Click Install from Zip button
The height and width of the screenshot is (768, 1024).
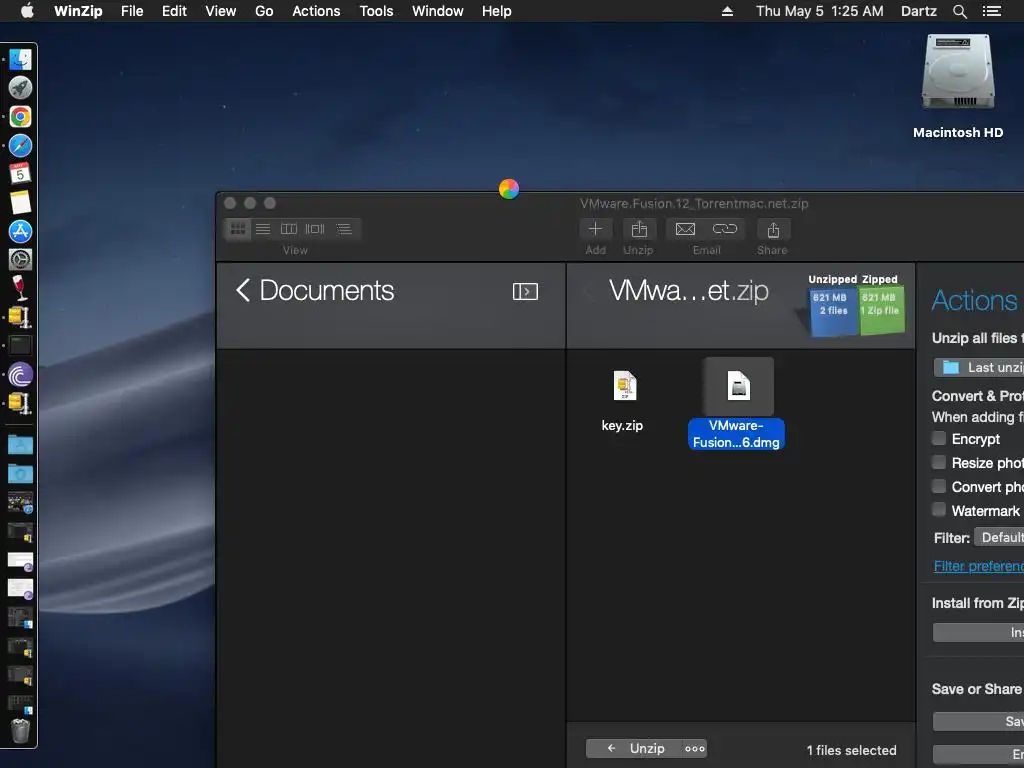978,632
